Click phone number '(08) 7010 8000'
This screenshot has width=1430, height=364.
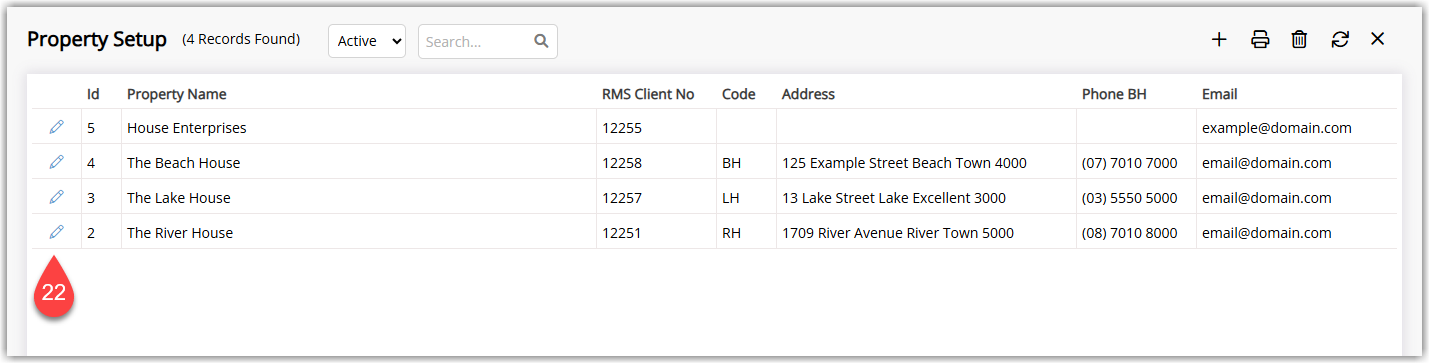click(1130, 233)
